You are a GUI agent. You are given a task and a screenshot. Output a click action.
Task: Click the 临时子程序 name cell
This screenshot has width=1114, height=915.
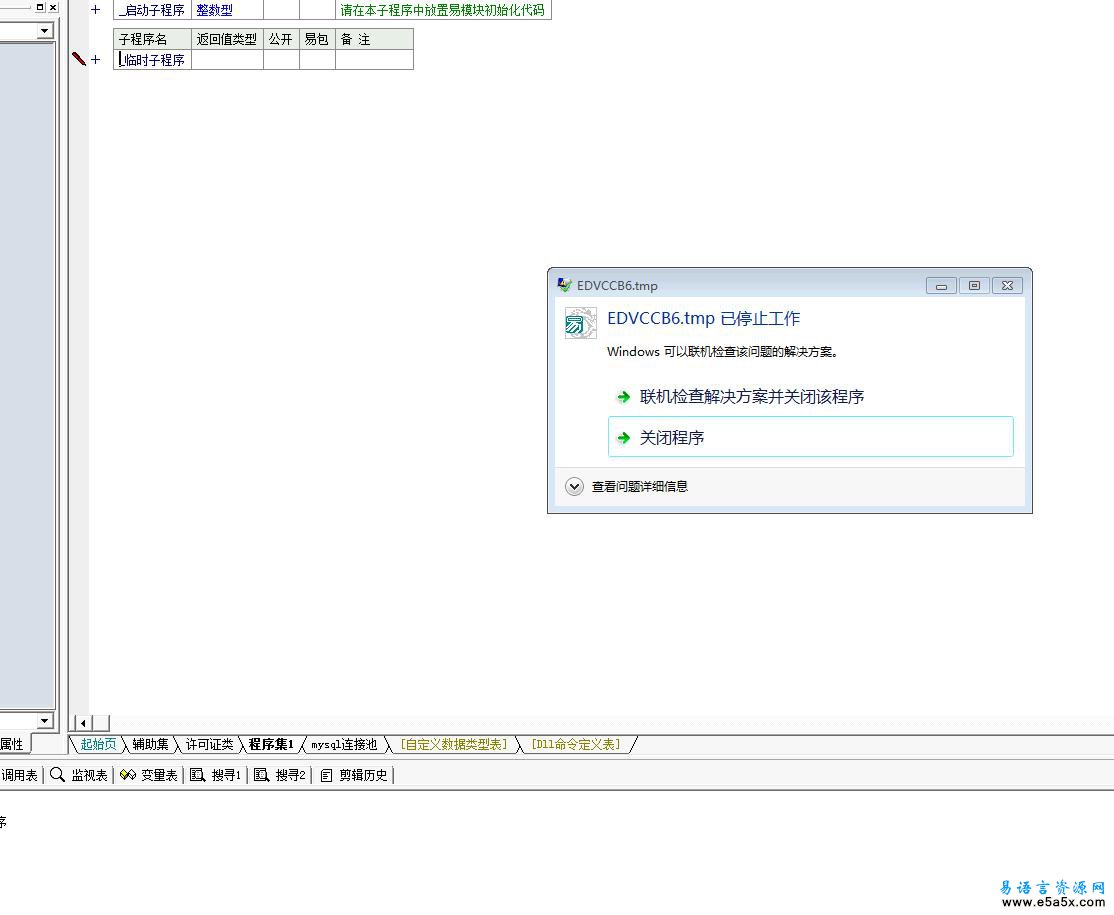coord(152,60)
